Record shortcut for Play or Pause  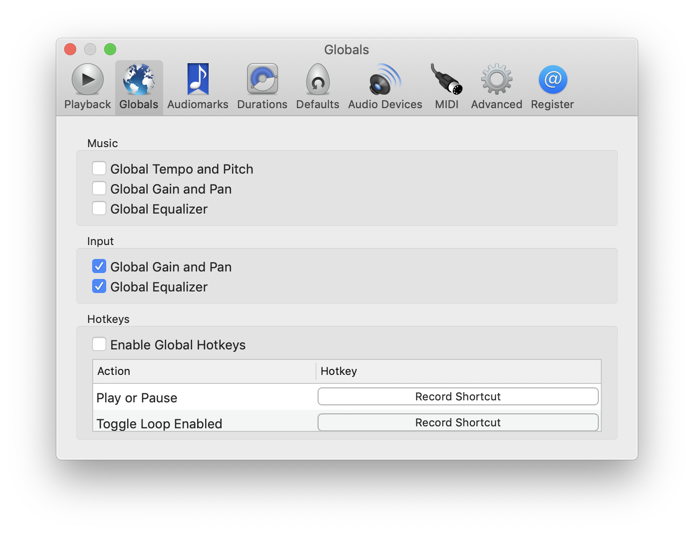pyautogui.click(x=458, y=397)
